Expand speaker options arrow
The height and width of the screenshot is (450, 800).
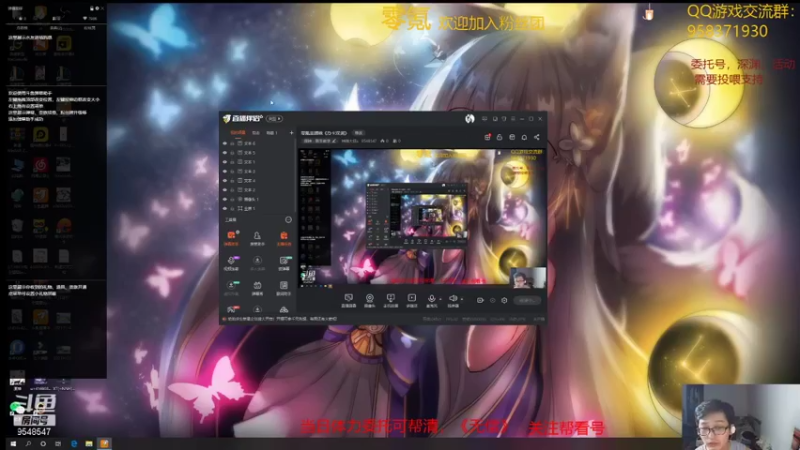pyautogui.click(x=462, y=299)
